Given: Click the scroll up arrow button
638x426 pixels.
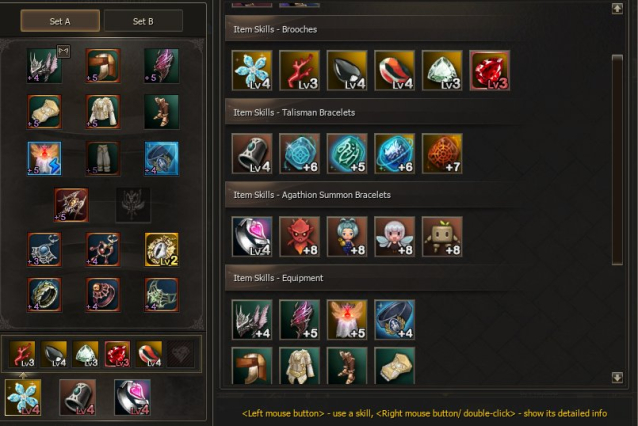Looking at the screenshot, I should 617,8.
